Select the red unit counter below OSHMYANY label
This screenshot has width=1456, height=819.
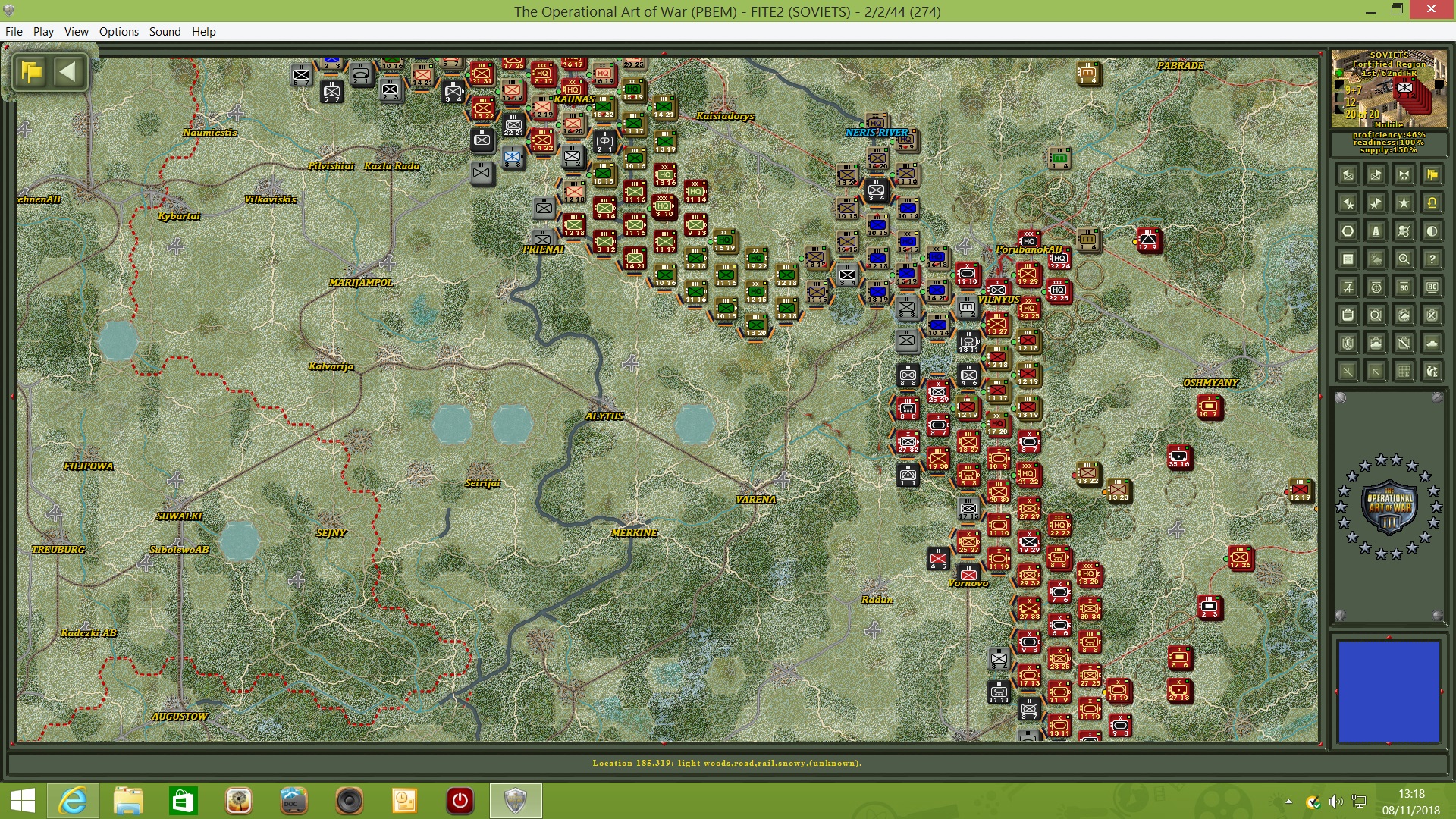pos(1210,407)
